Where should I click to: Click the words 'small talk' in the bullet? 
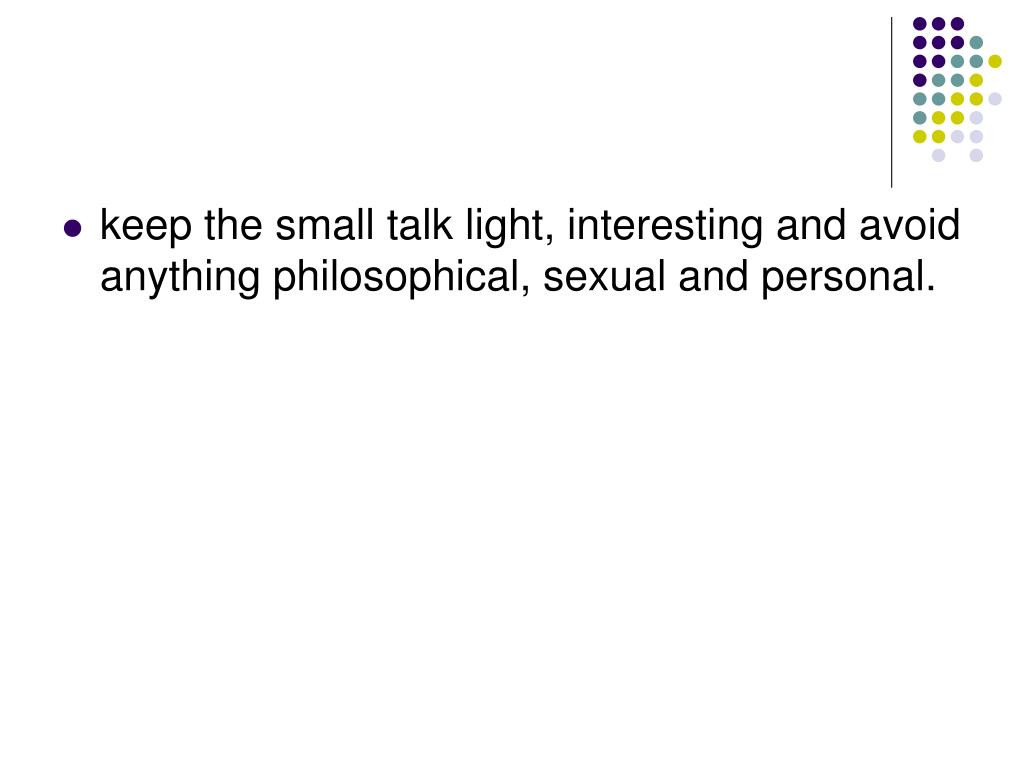click(364, 225)
